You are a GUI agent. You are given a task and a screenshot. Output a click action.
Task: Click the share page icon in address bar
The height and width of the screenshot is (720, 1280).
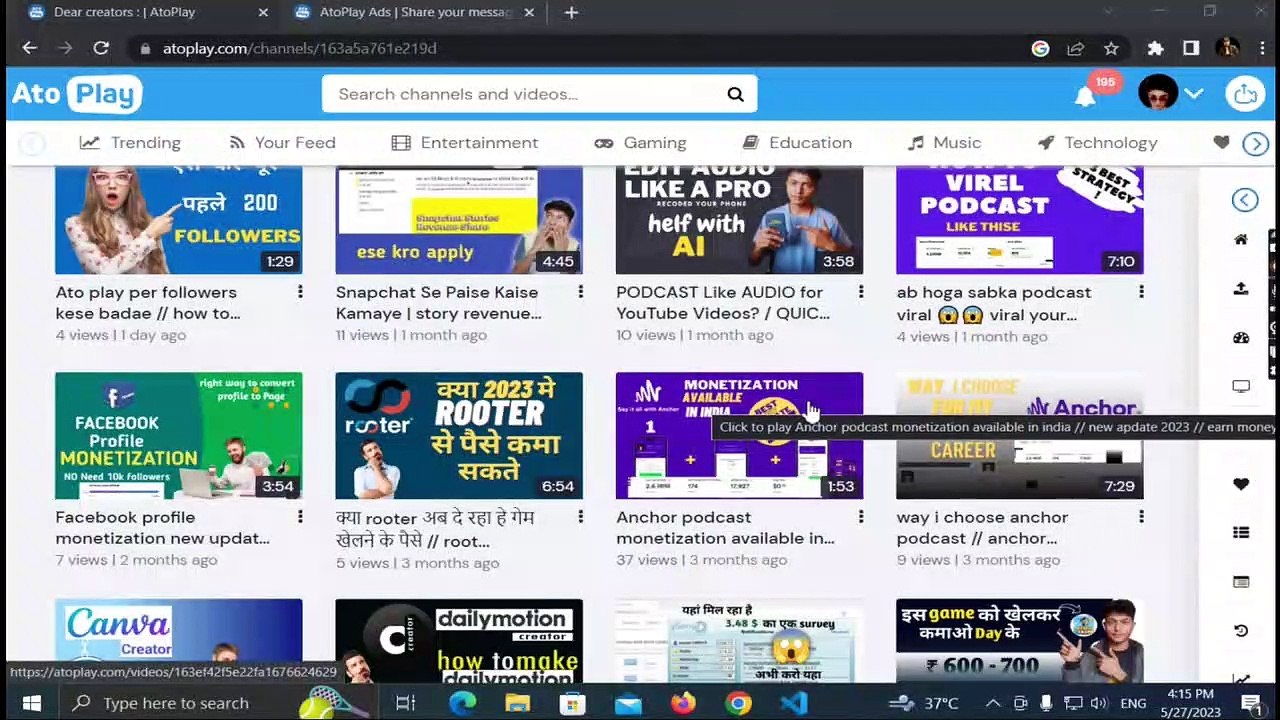[x=1075, y=48]
